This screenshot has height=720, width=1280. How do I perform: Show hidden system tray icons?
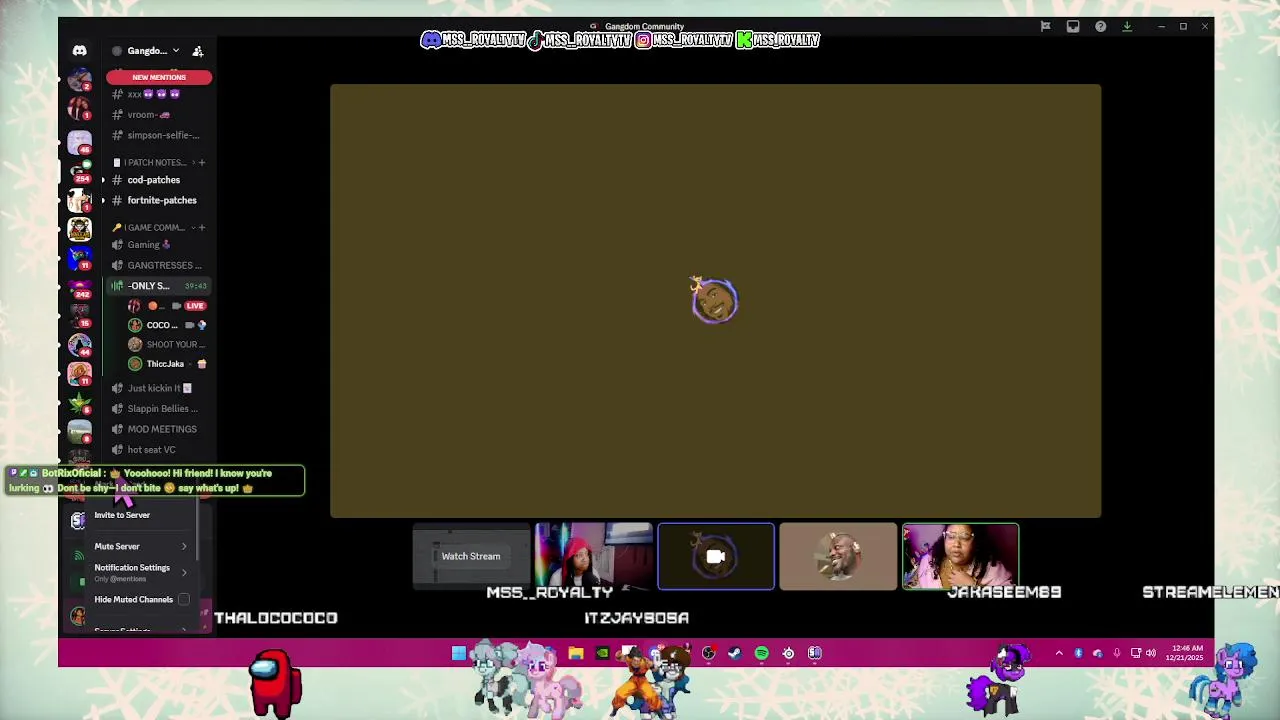tap(1059, 653)
